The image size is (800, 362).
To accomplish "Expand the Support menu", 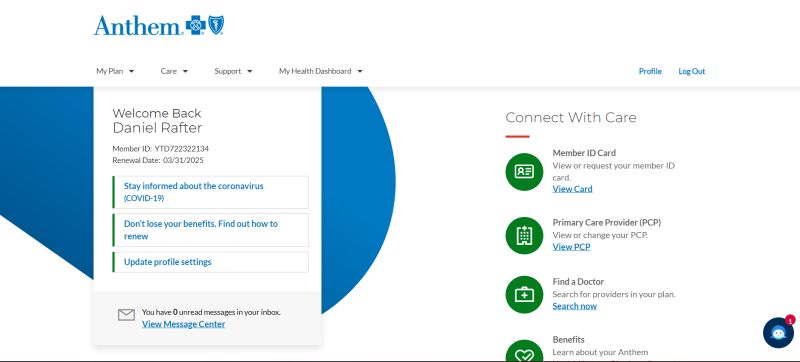I will tap(233, 71).
